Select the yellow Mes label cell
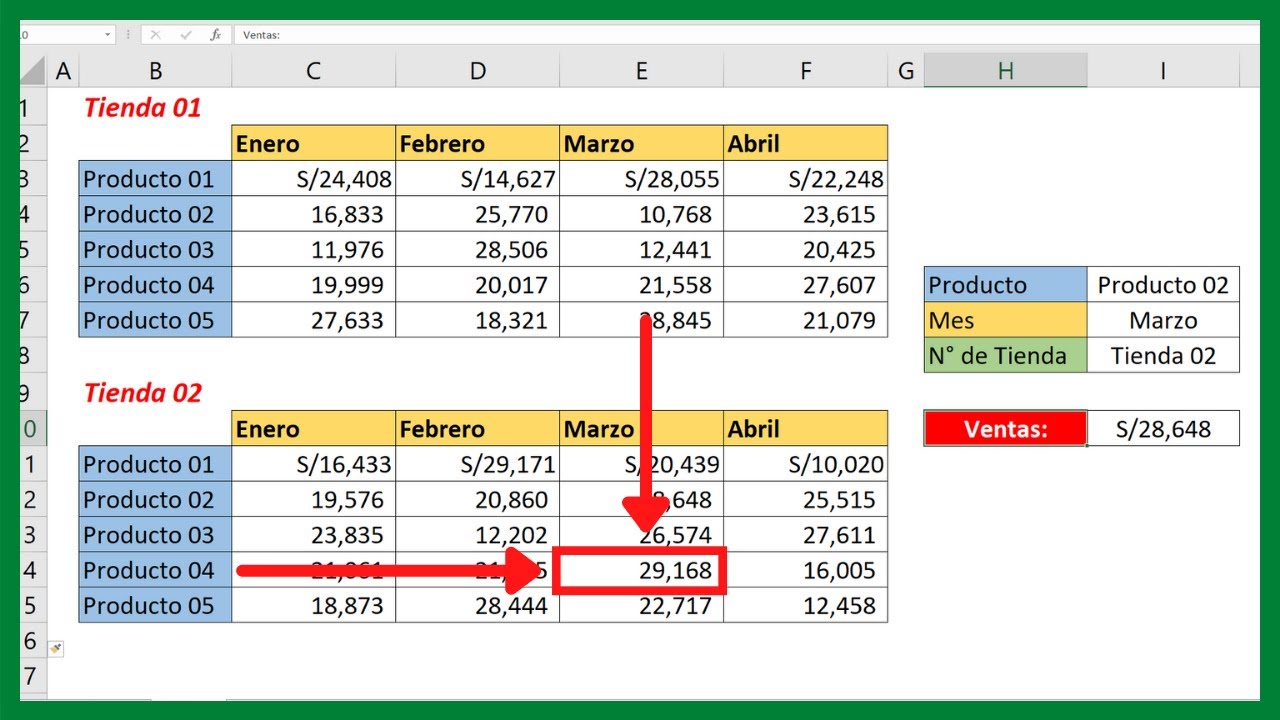The height and width of the screenshot is (720, 1280). point(1005,320)
